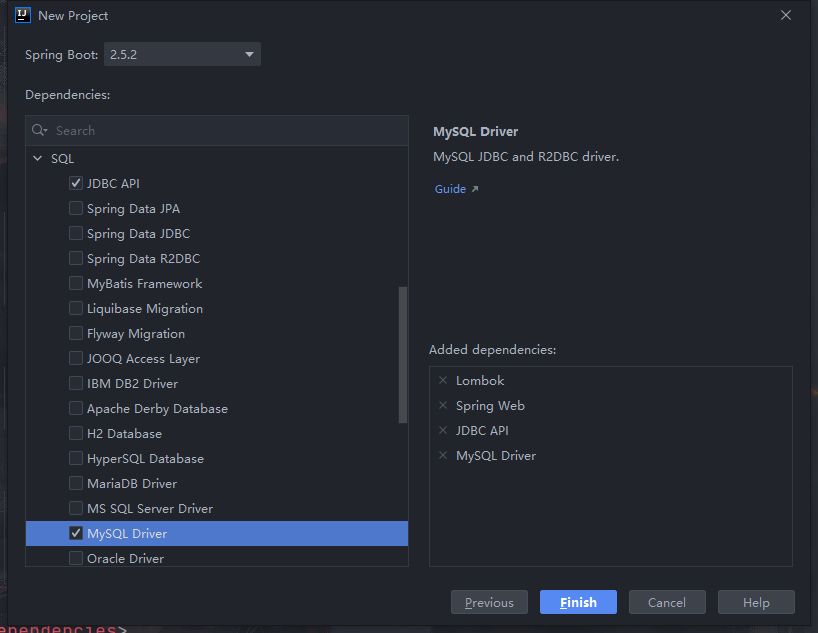
Task: Click the IntelliJ IDEA logo icon
Action: tap(23, 15)
